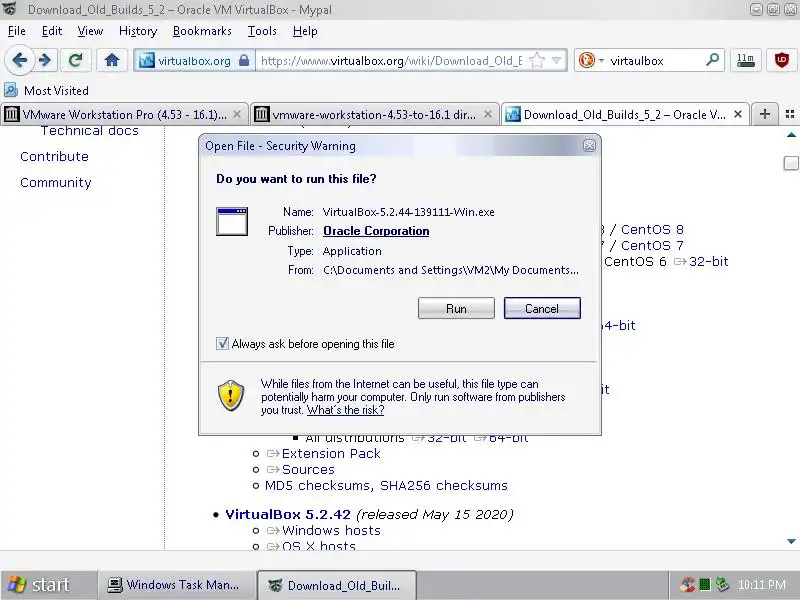Click Cancel in the security warning dialog
Viewport: 800px width, 600px height.
[x=542, y=308]
